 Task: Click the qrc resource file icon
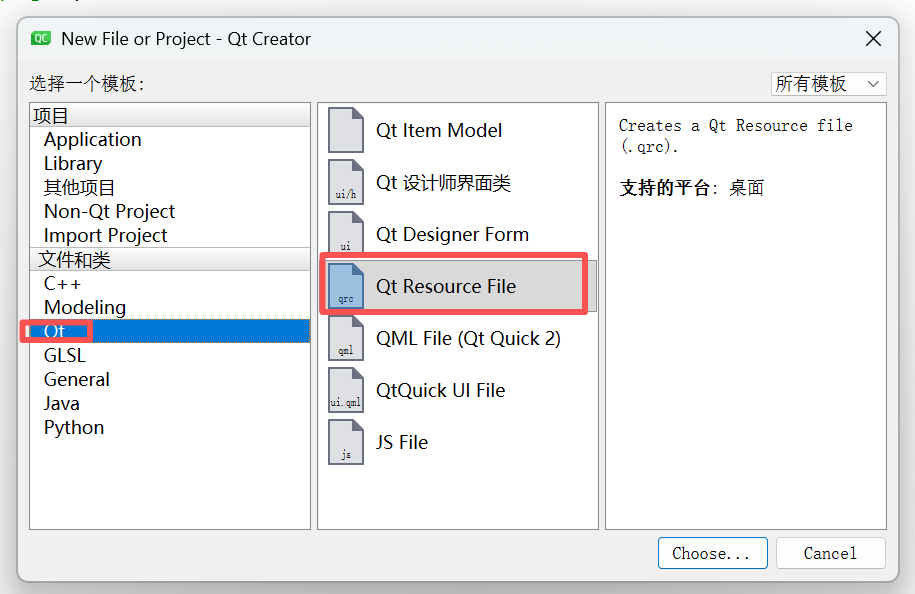pos(345,286)
